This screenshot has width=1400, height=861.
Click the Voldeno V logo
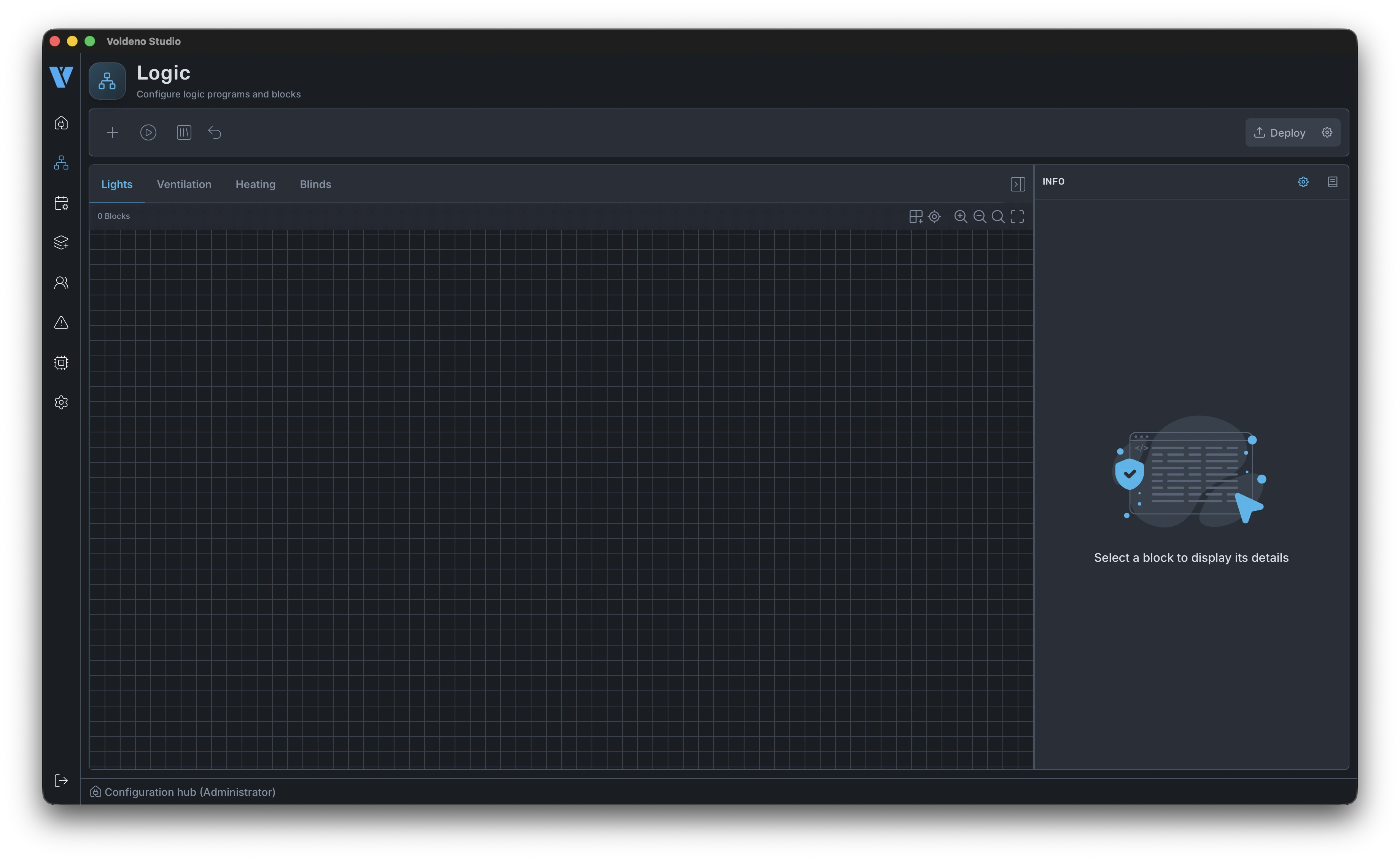pyautogui.click(x=61, y=77)
